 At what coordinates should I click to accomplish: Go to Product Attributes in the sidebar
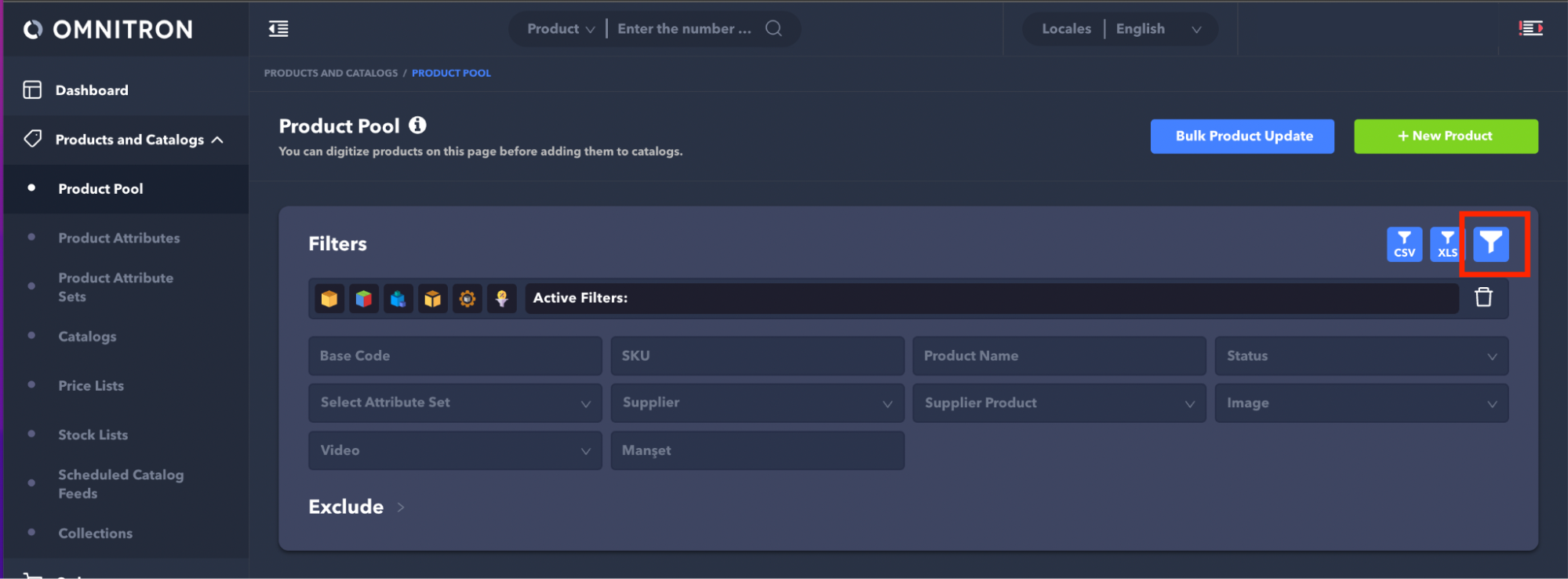tap(119, 238)
